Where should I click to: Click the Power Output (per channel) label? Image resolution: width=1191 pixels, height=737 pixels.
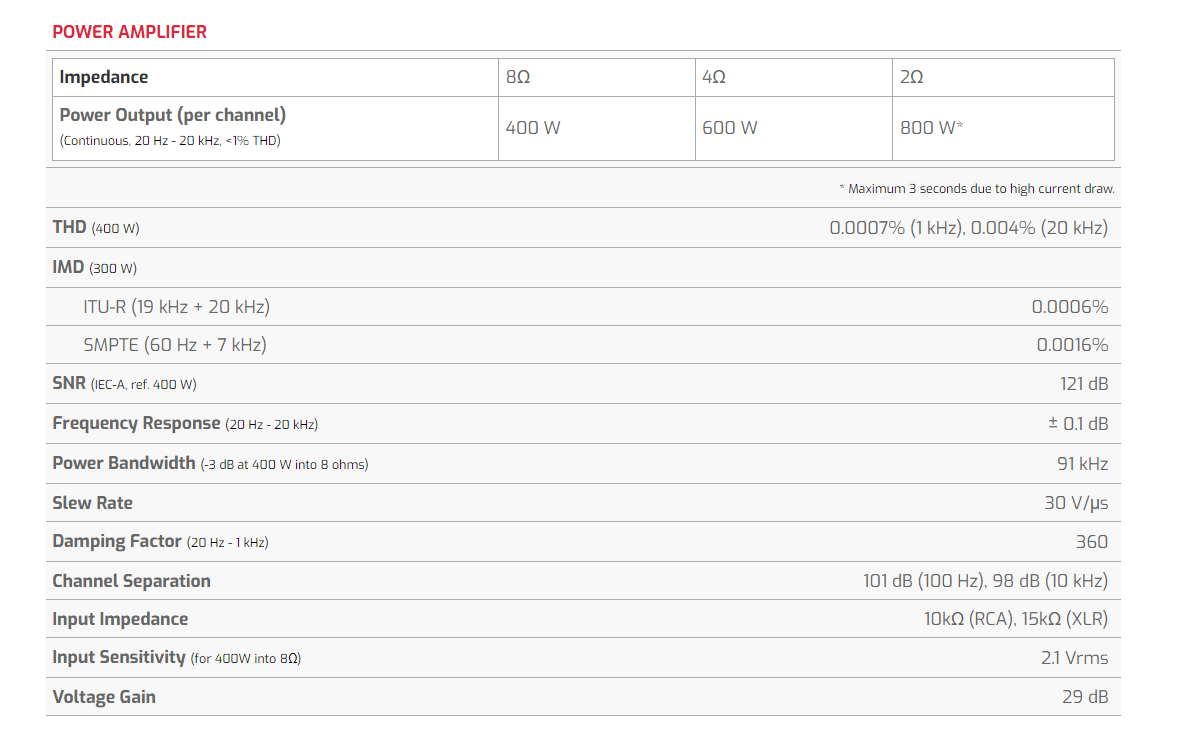[x=173, y=115]
